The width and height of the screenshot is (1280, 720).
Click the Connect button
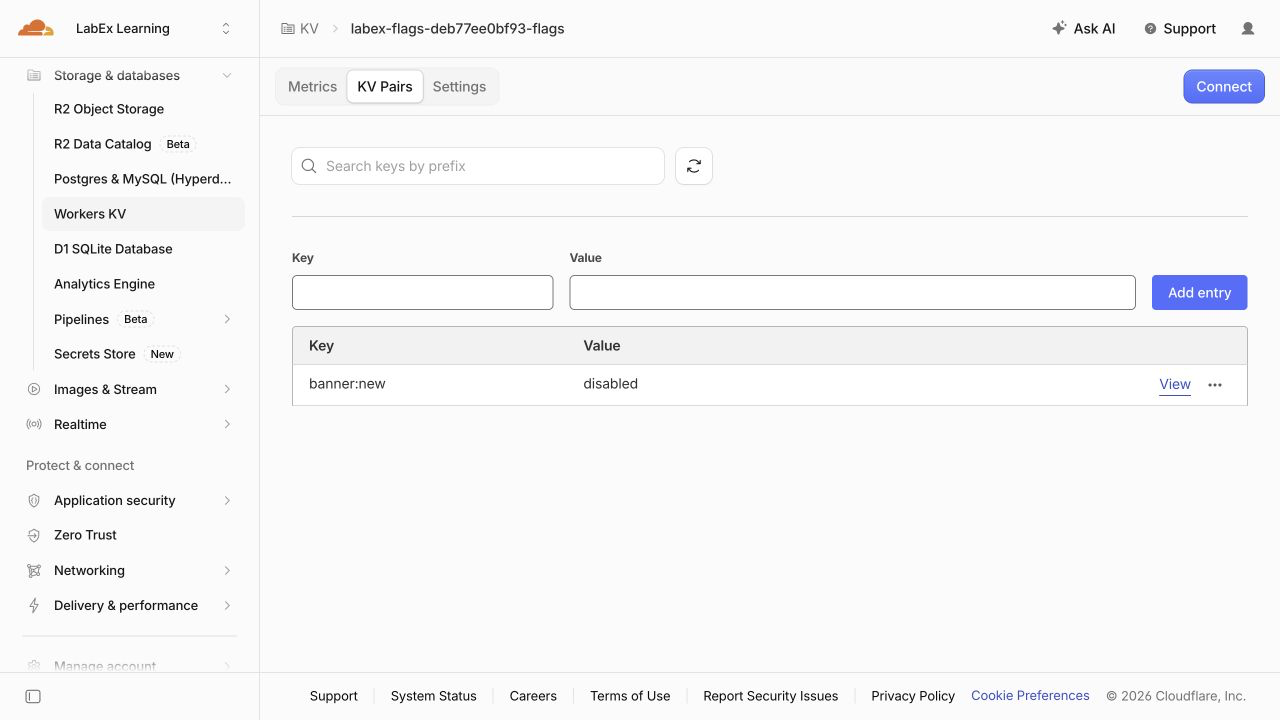(1224, 87)
